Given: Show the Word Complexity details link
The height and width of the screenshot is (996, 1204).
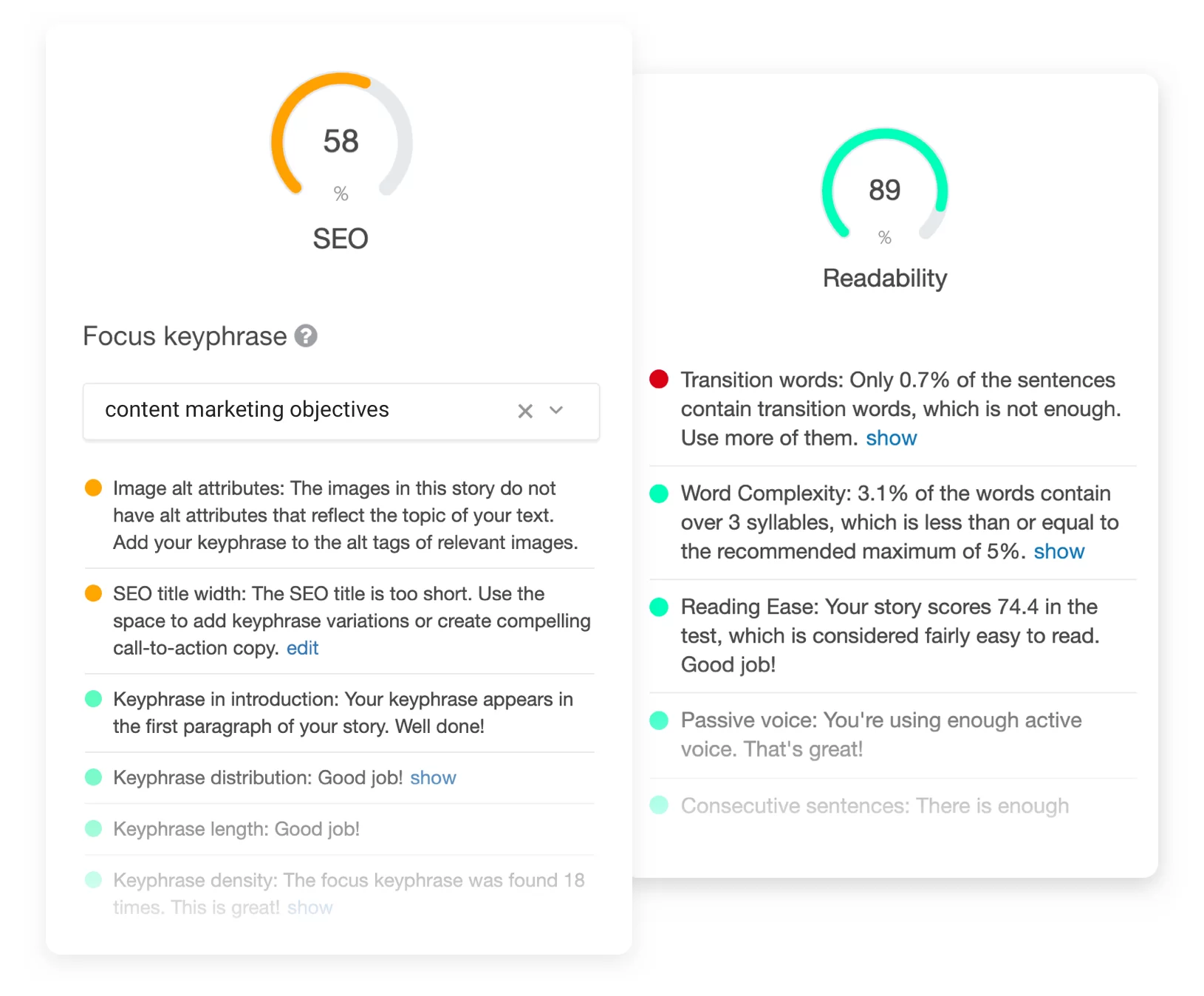Looking at the screenshot, I should (x=1058, y=552).
